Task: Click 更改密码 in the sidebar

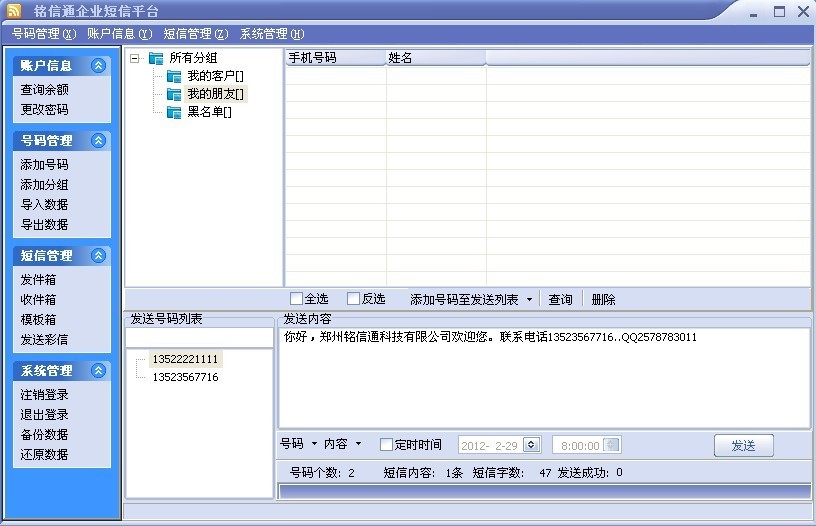Action: click(44, 110)
